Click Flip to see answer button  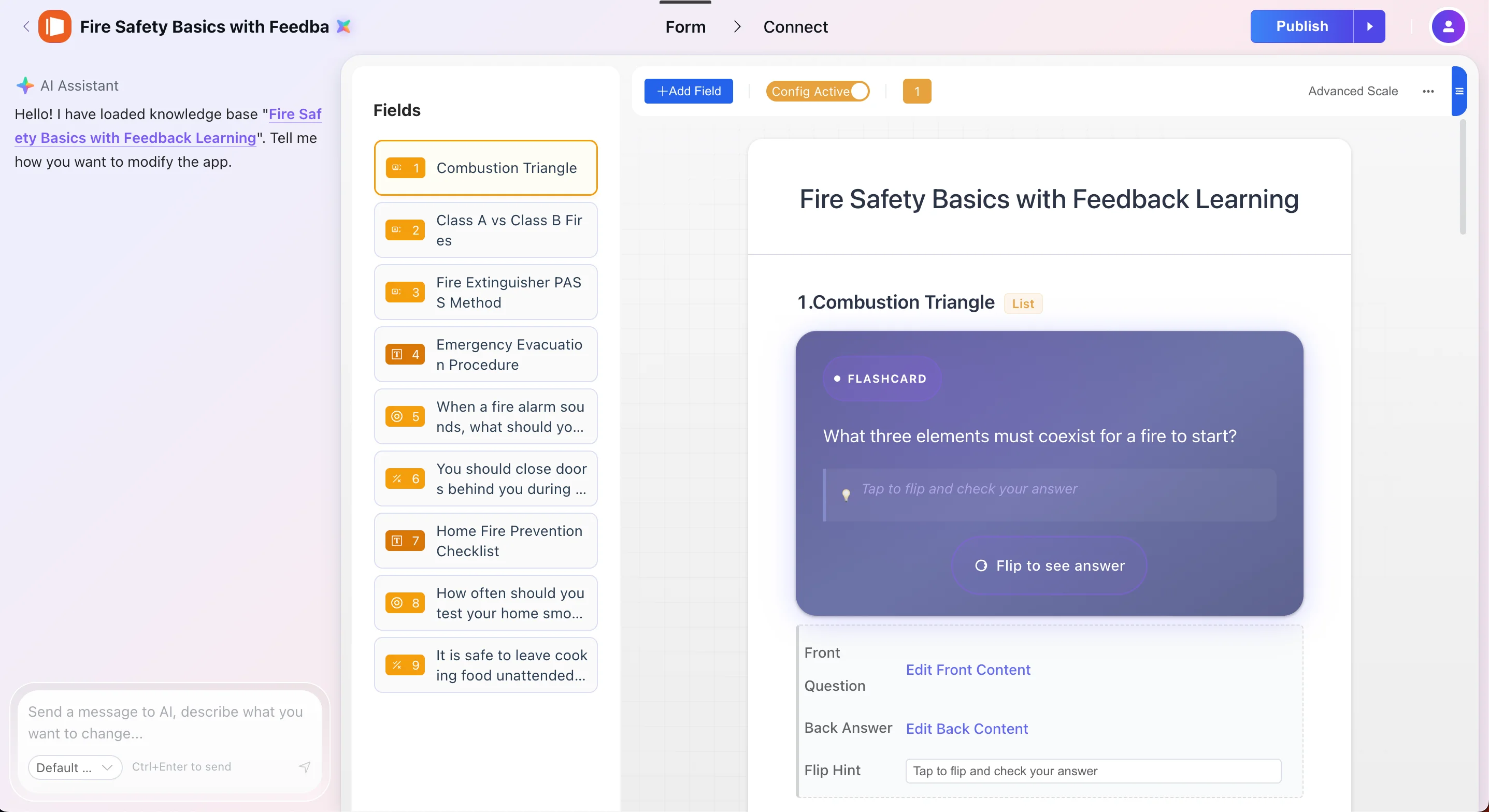1049,565
